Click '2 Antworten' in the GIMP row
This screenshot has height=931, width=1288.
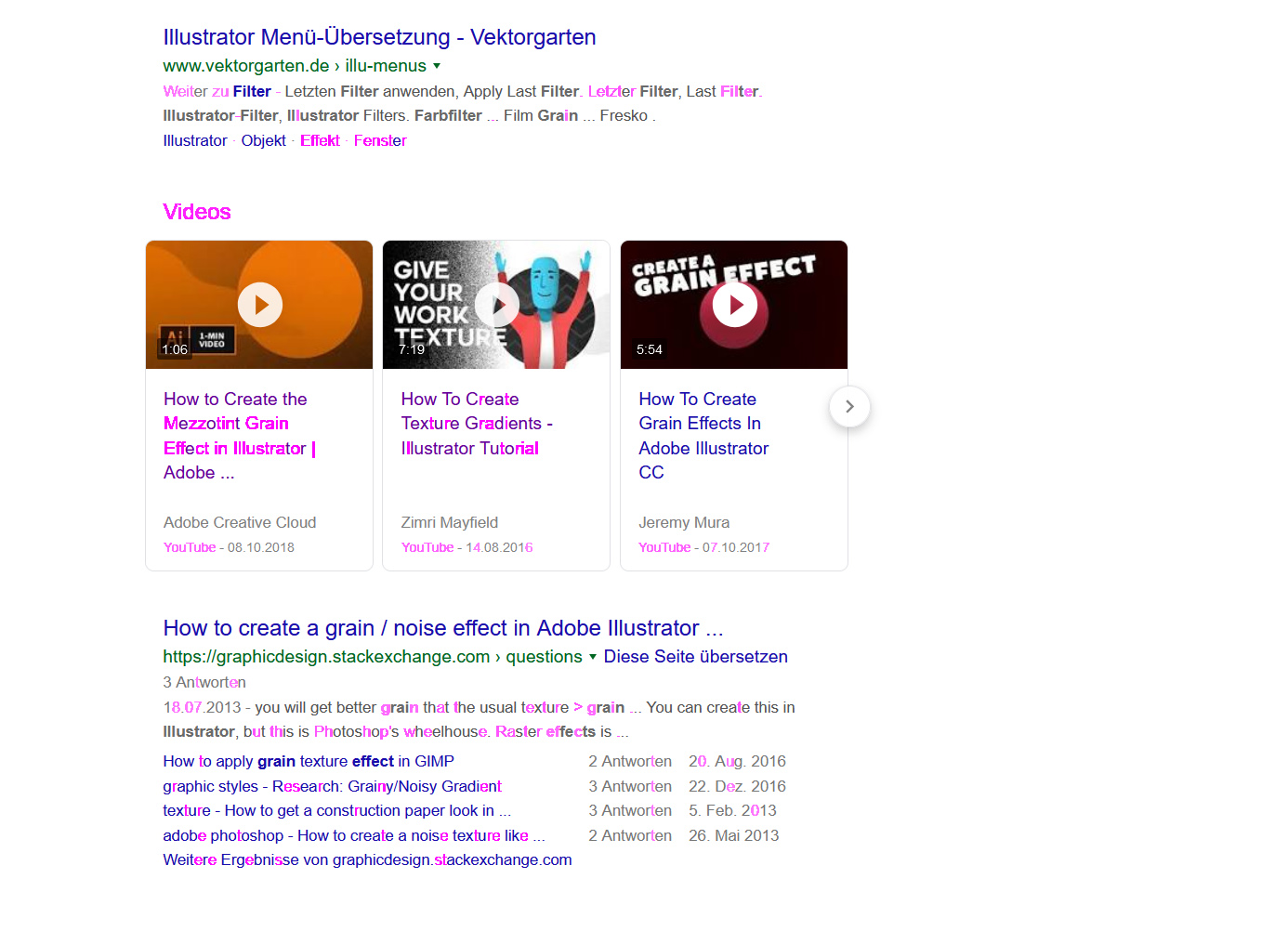630,761
